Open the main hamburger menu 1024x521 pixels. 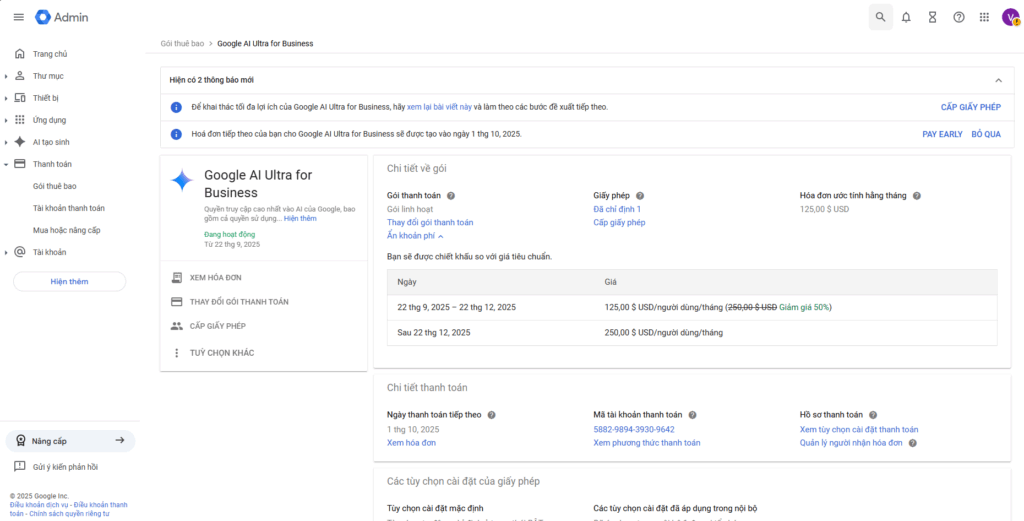pyautogui.click(x=18, y=17)
